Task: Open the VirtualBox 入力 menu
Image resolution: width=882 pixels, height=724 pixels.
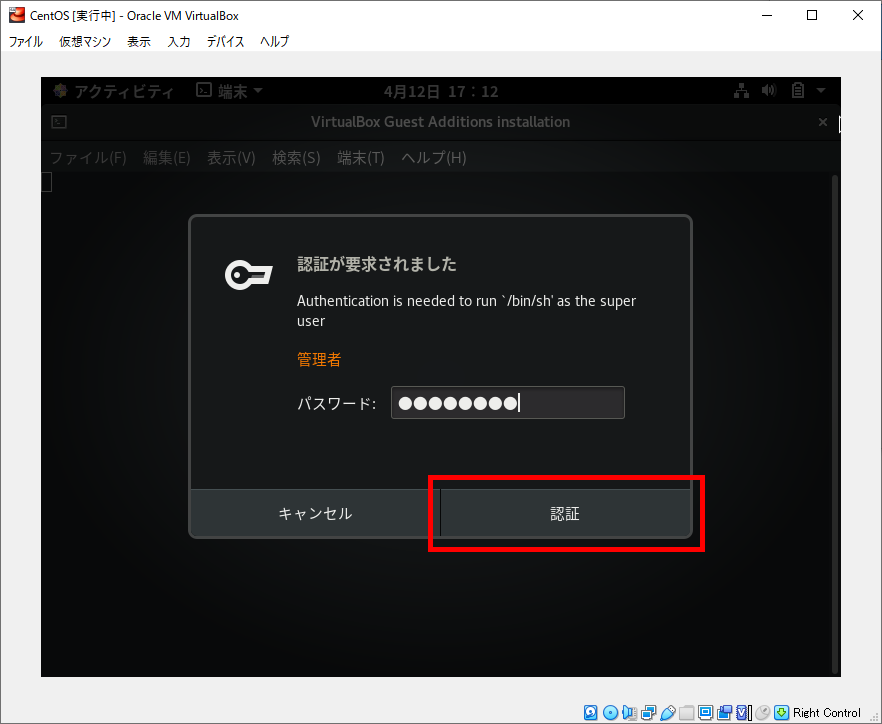Action: pos(179,42)
